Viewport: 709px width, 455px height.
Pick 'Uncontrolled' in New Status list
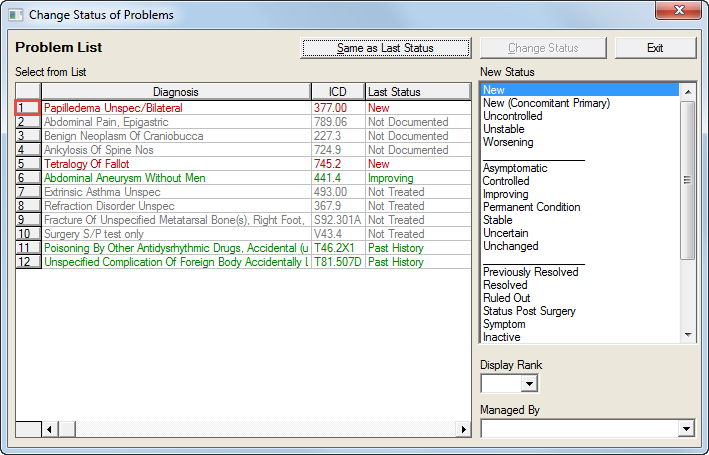[512, 116]
